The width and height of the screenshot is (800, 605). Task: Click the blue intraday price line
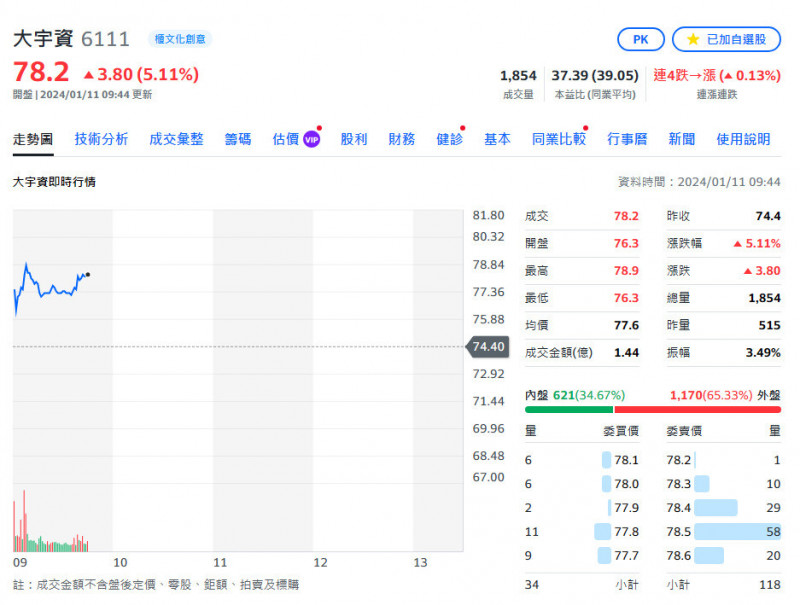51,289
